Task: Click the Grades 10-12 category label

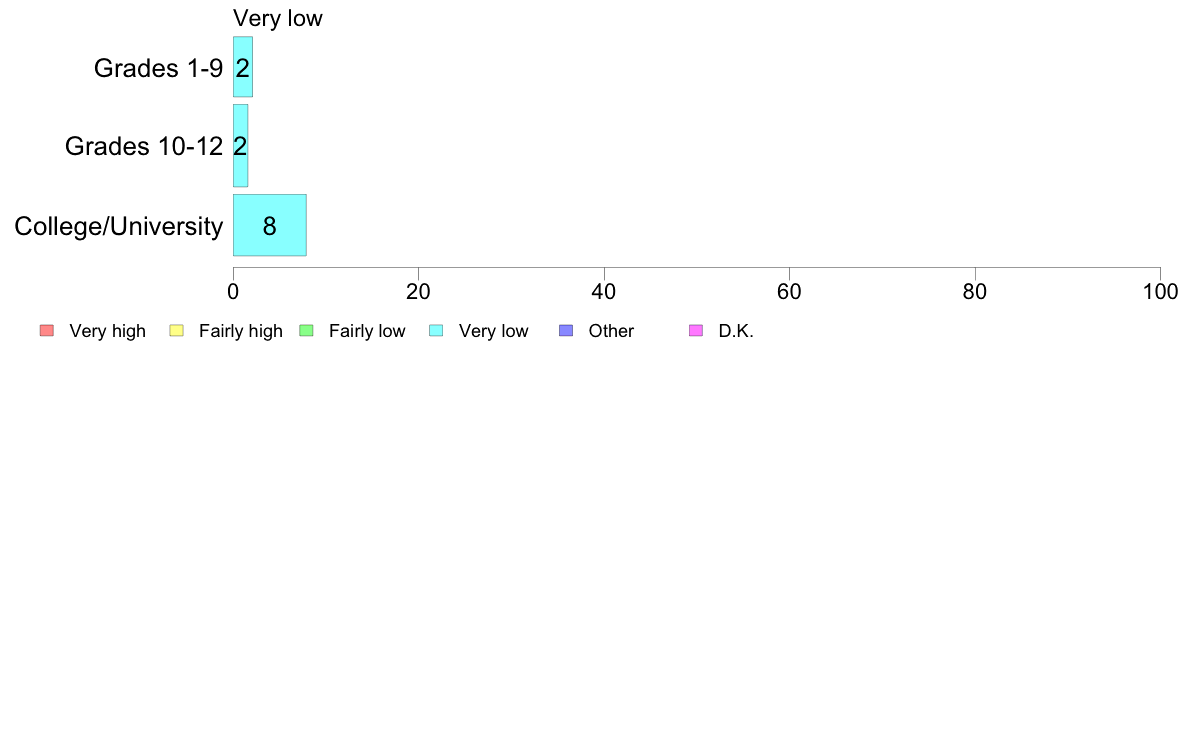Action: pyautogui.click(x=144, y=146)
